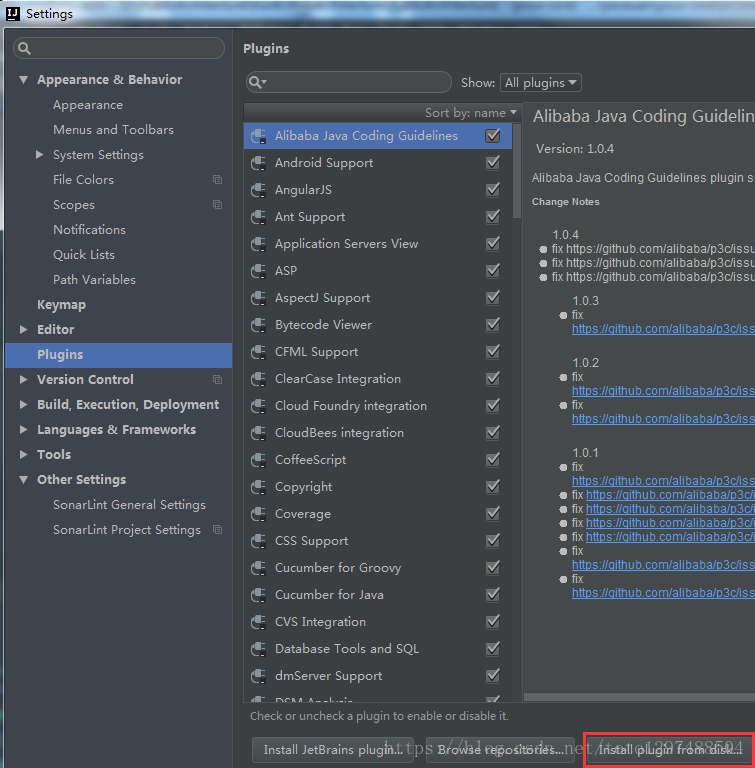Select Plugins in the settings tree

(119, 355)
